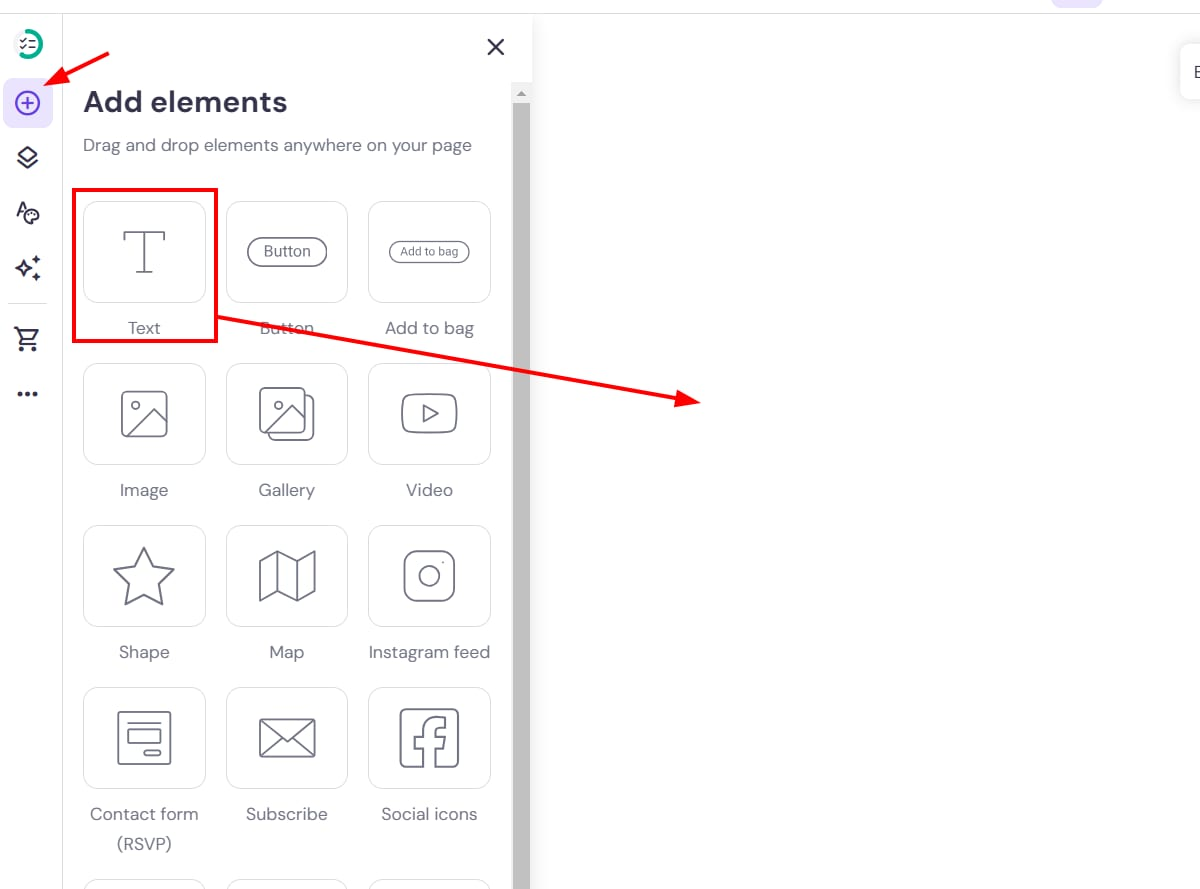Viewport: 1200px width, 889px height.
Task: Choose the Subscribe envelope element
Action: (287, 738)
